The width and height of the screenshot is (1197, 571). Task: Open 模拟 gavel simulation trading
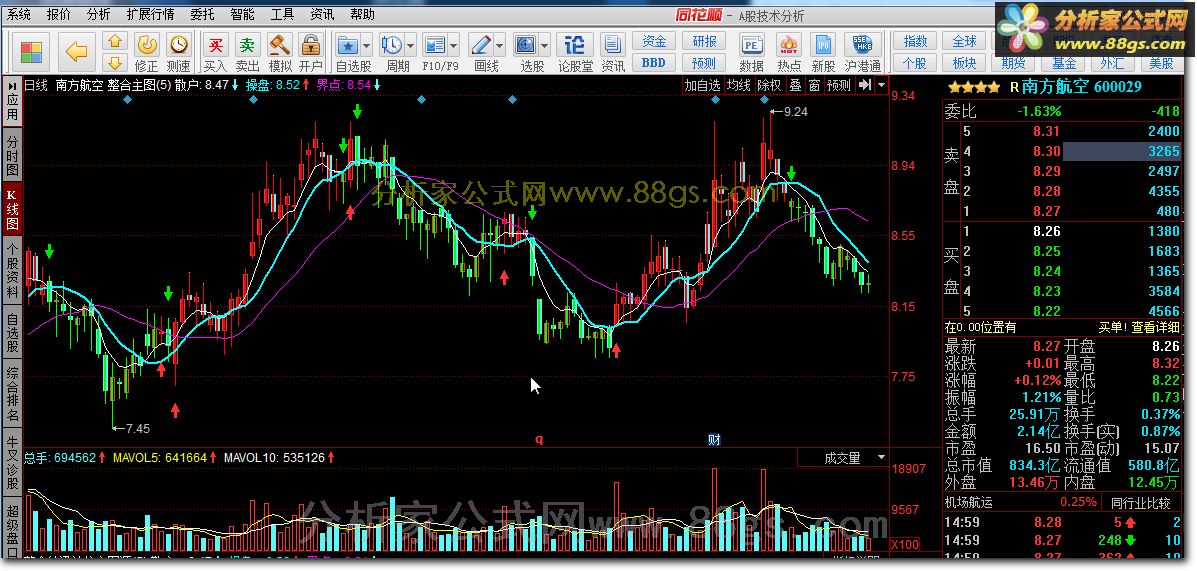click(x=280, y=52)
